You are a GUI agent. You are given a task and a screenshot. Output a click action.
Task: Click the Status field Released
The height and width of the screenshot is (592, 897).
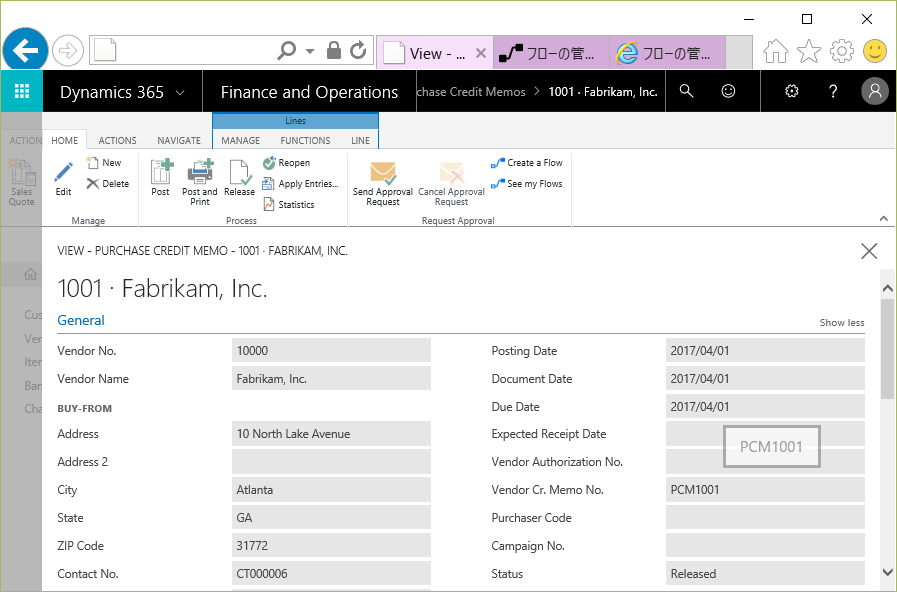[x=765, y=574]
